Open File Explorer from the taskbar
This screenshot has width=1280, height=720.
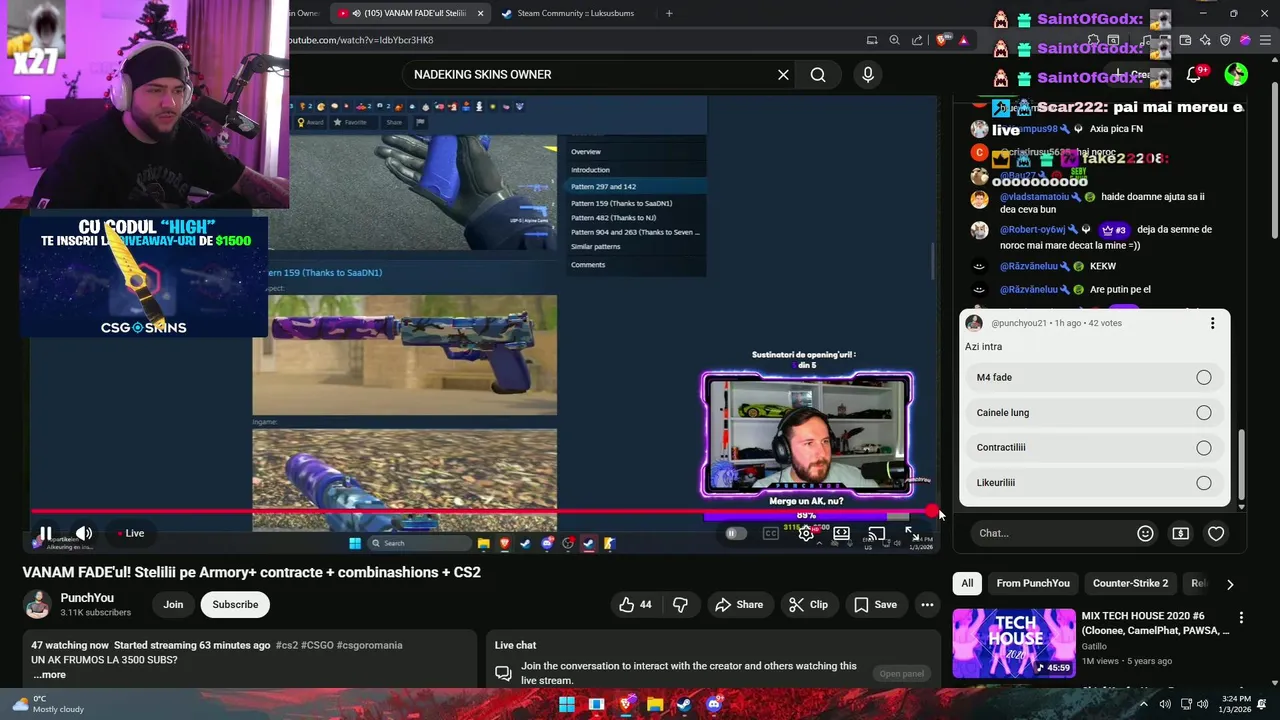pos(655,704)
